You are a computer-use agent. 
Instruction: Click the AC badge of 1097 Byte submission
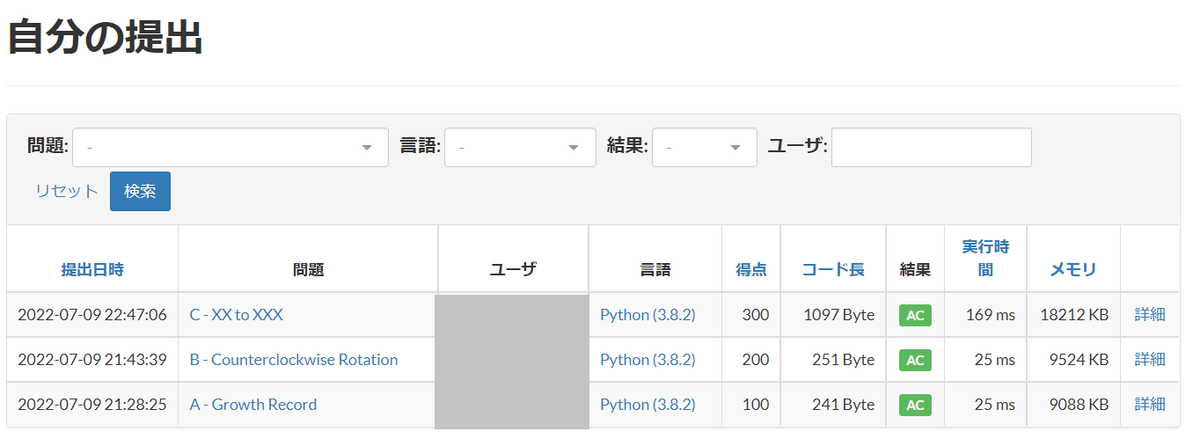(x=915, y=315)
